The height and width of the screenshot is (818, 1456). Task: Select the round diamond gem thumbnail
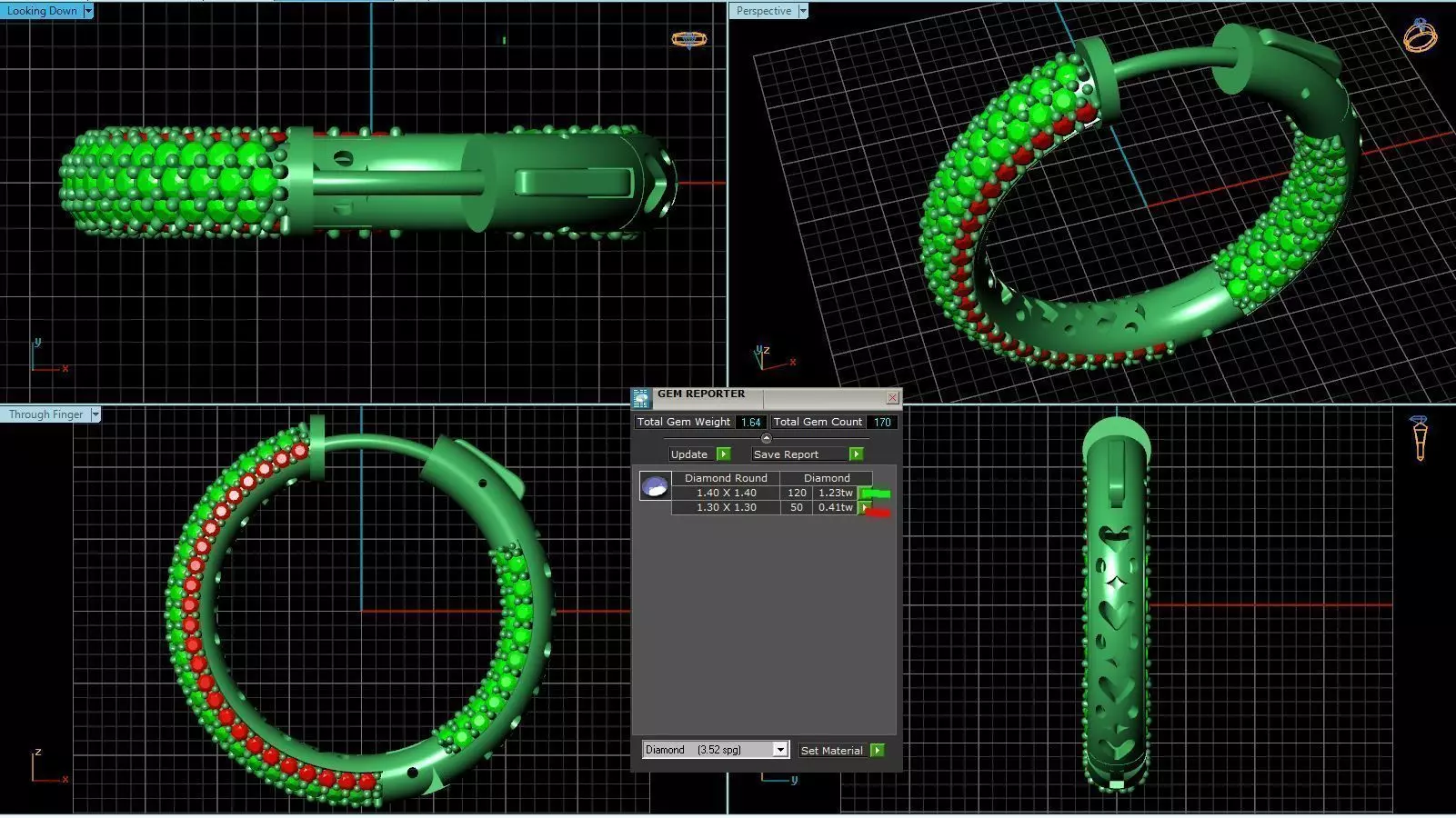pyautogui.click(x=655, y=486)
